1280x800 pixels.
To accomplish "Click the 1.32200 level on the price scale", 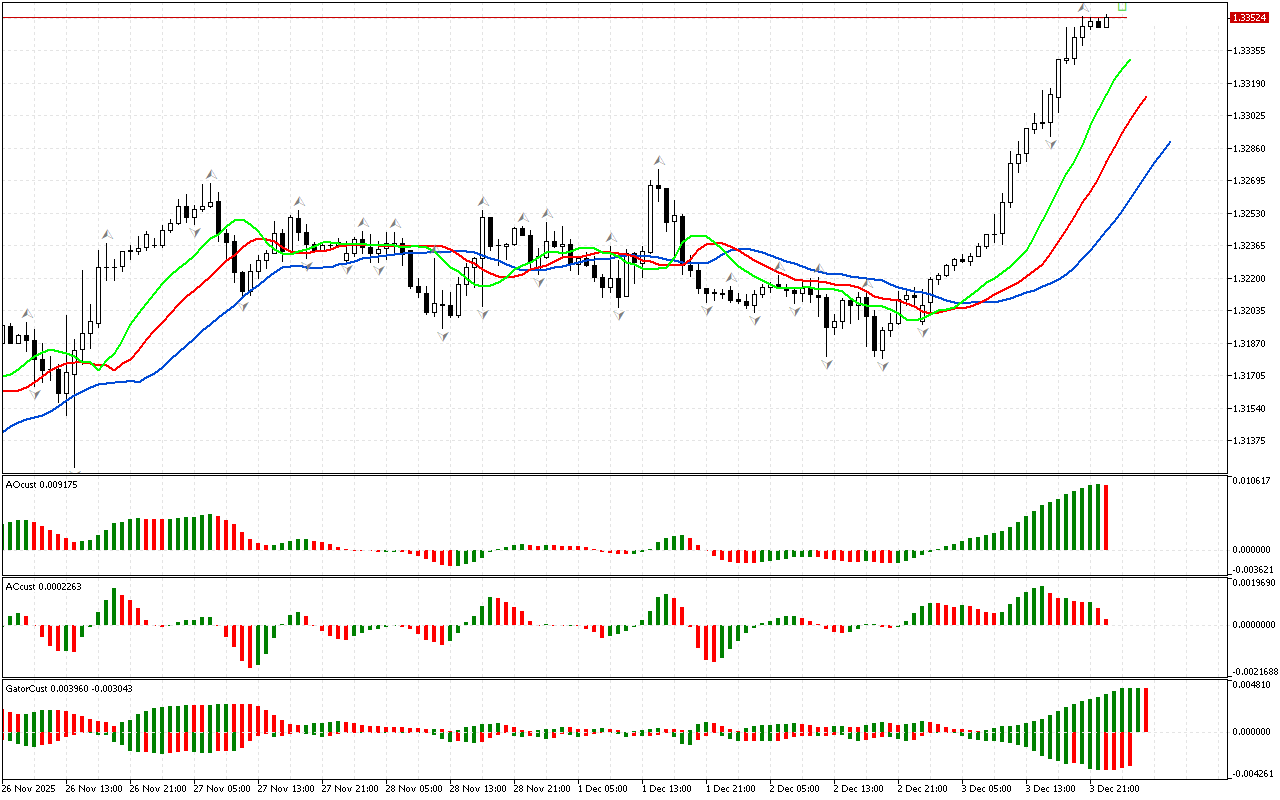I will point(1250,278).
